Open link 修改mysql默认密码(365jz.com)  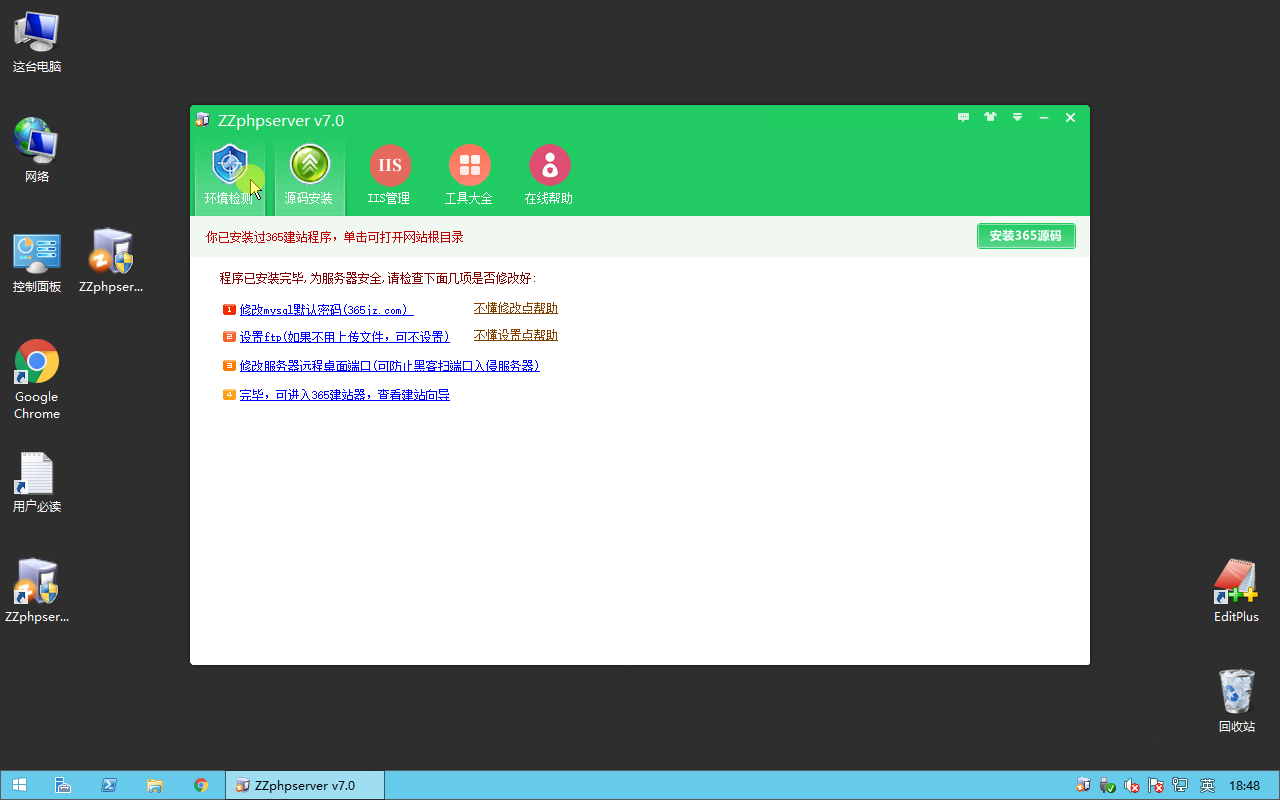pos(326,310)
